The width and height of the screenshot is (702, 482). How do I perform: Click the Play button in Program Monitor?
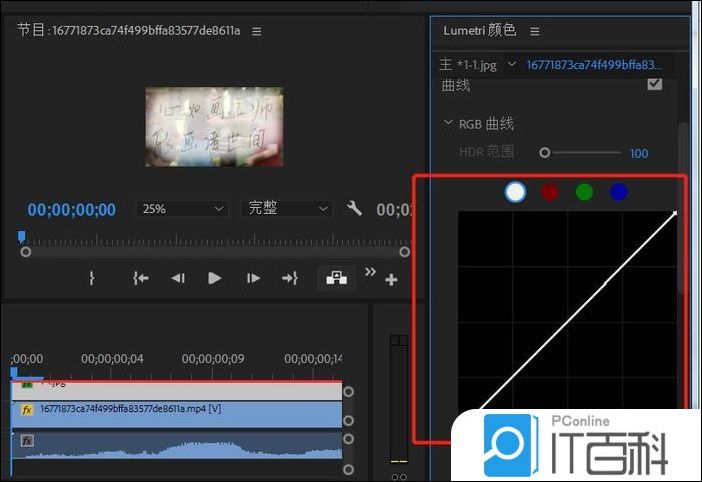(214, 279)
